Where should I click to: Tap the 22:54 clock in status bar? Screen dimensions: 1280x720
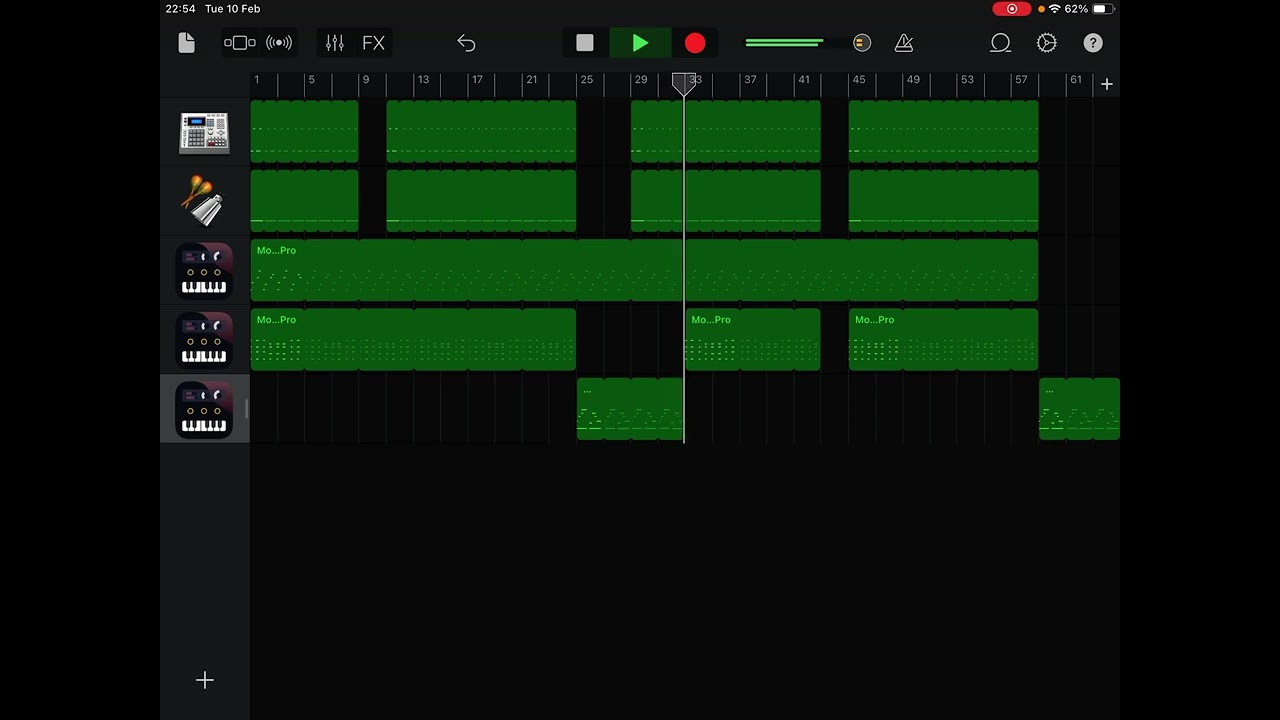[180, 9]
